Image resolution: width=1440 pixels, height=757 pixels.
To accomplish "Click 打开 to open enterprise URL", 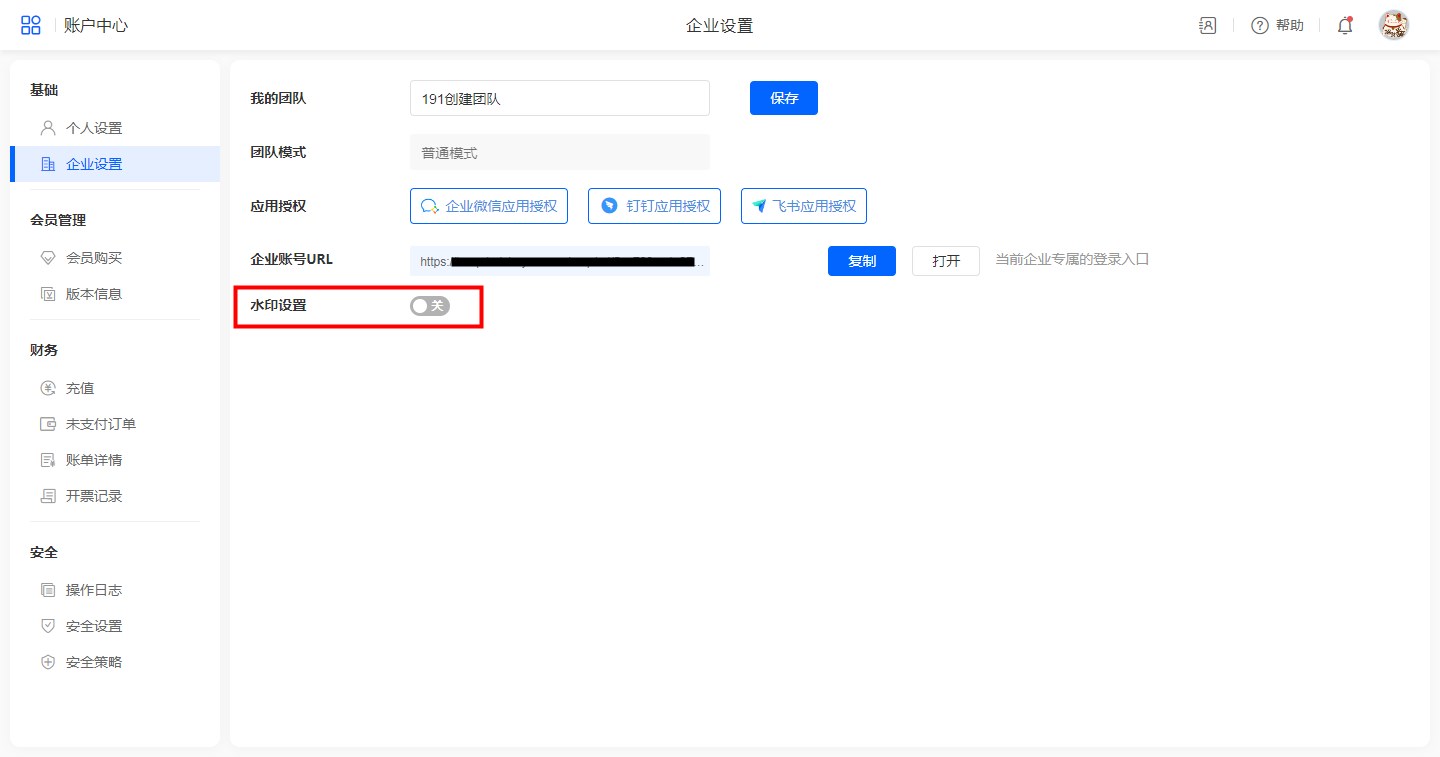I will coord(945,261).
